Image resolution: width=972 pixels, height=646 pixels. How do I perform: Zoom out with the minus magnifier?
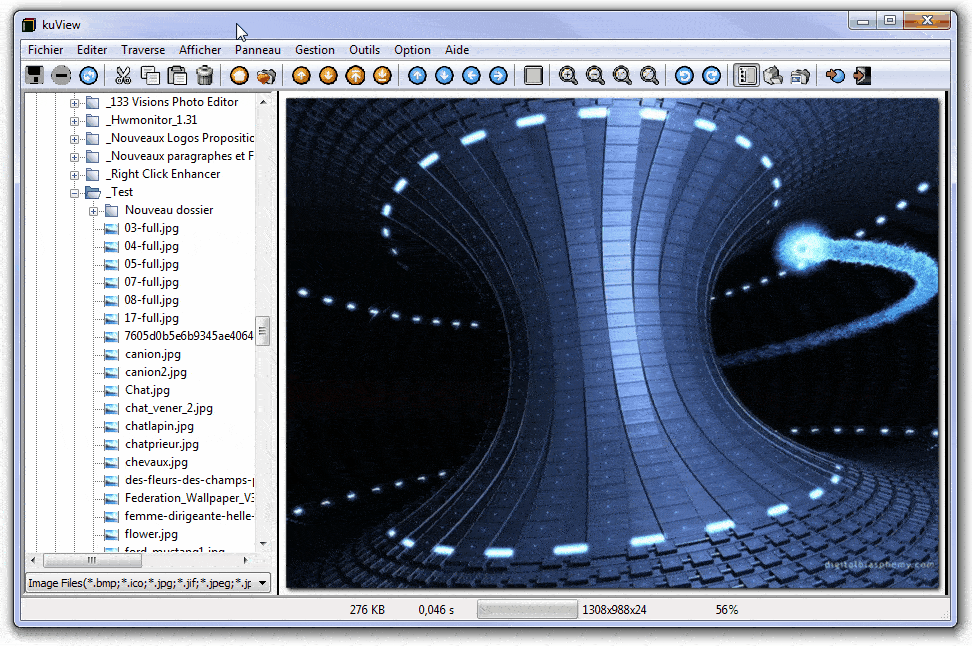pyautogui.click(x=595, y=76)
